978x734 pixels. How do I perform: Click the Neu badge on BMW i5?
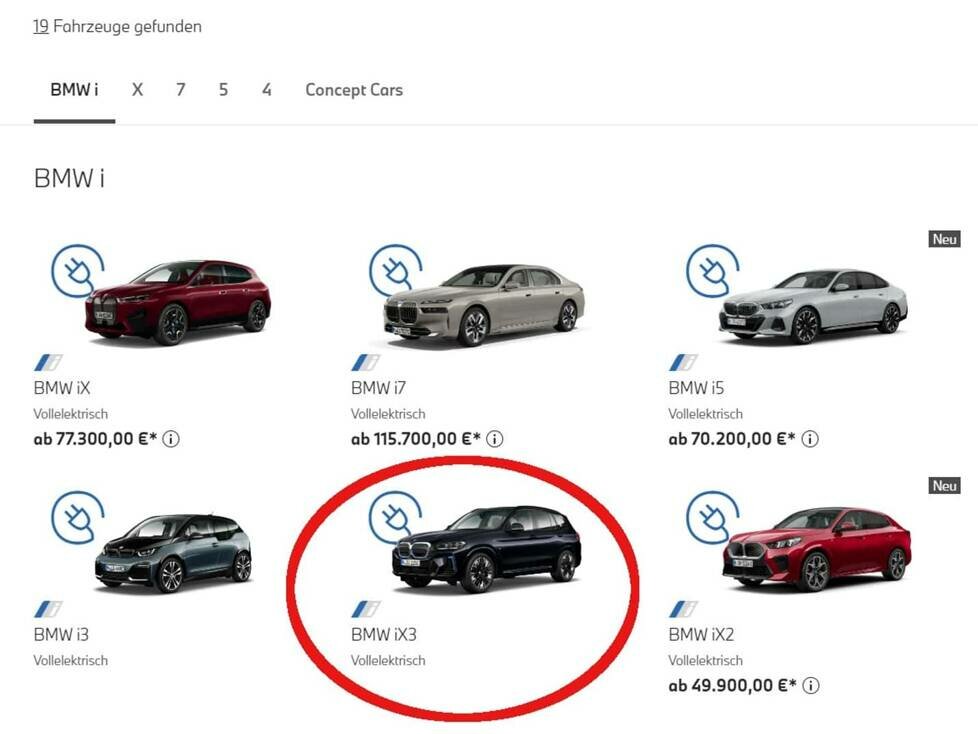click(944, 239)
